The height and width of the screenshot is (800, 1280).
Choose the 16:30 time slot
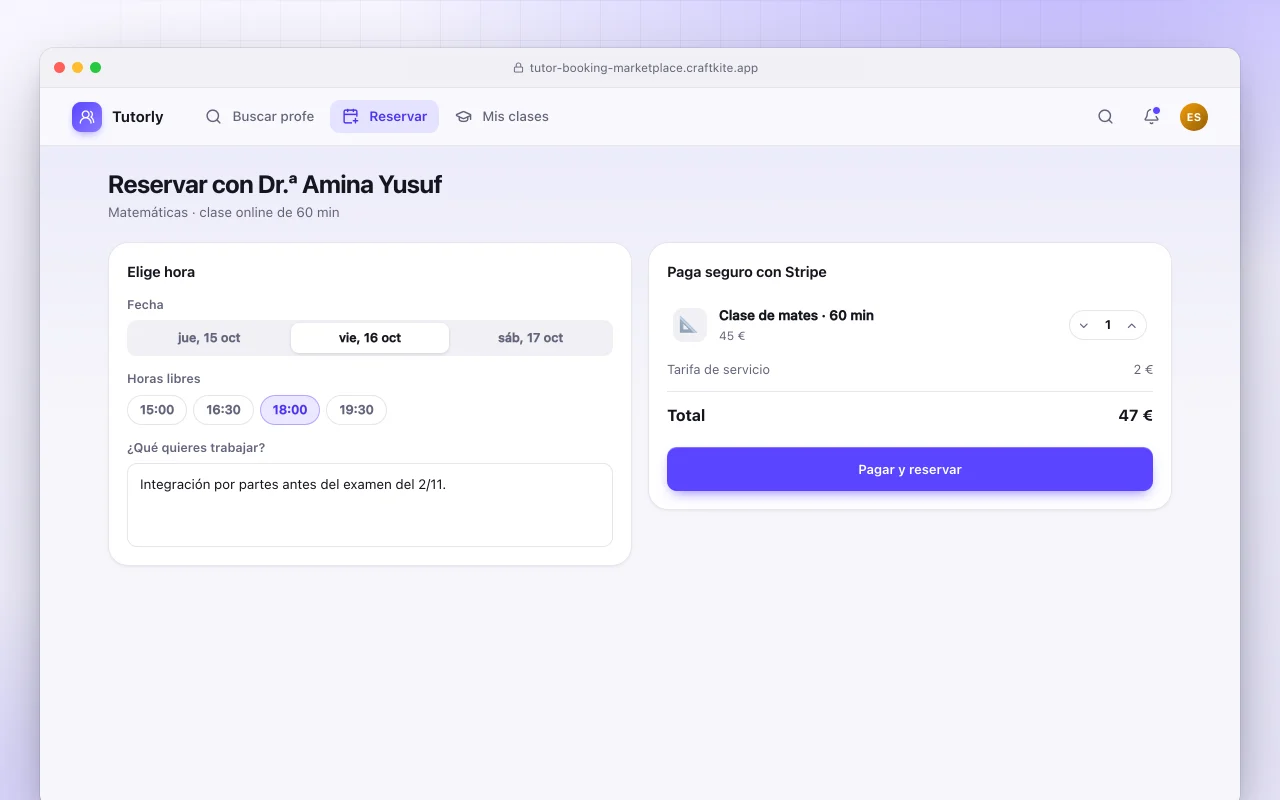click(x=224, y=410)
